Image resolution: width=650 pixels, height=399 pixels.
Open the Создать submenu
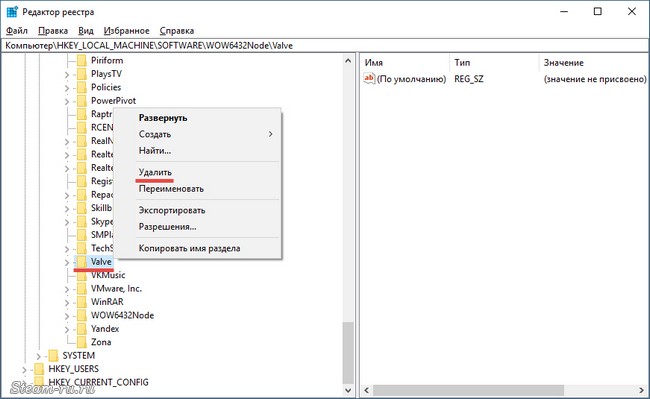198,134
